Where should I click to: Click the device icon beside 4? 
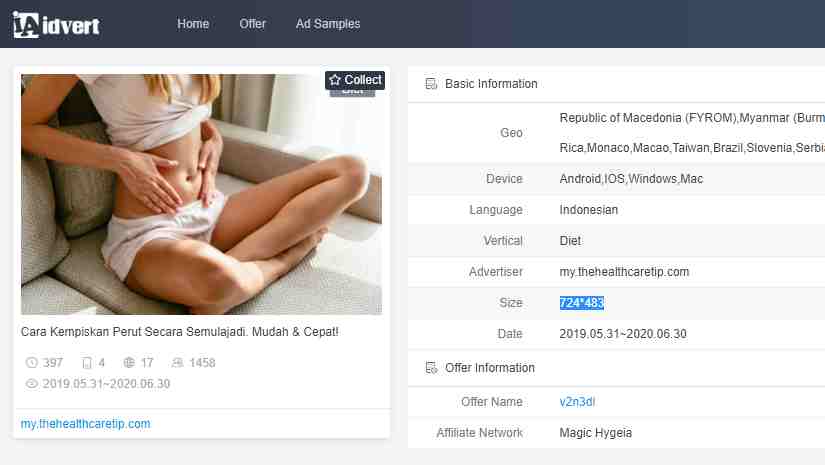point(87,363)
